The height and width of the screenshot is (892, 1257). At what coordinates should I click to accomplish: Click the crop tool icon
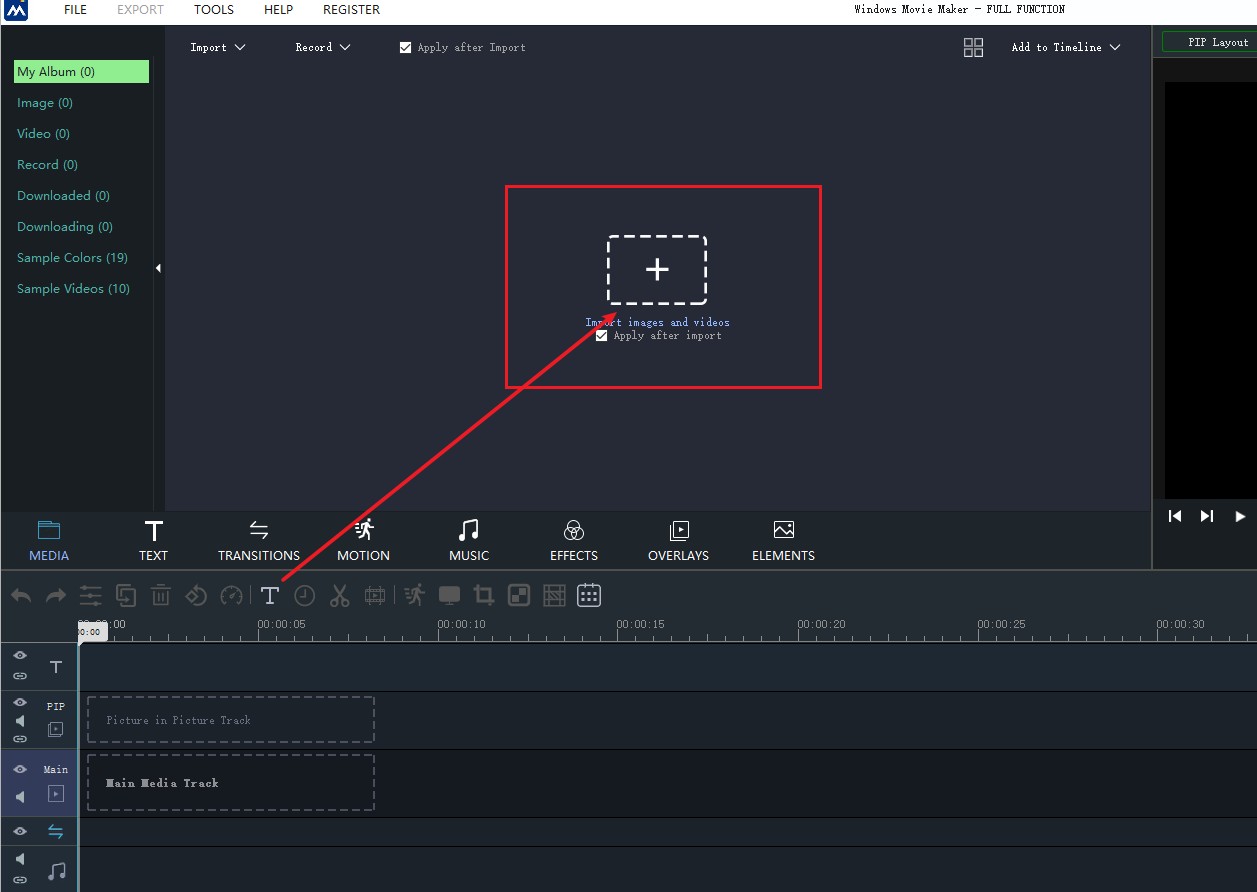pos(484,596)
